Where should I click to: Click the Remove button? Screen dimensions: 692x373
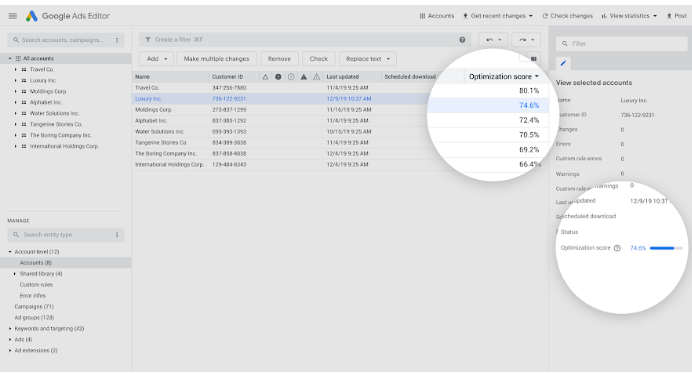[x=279, y=59]
